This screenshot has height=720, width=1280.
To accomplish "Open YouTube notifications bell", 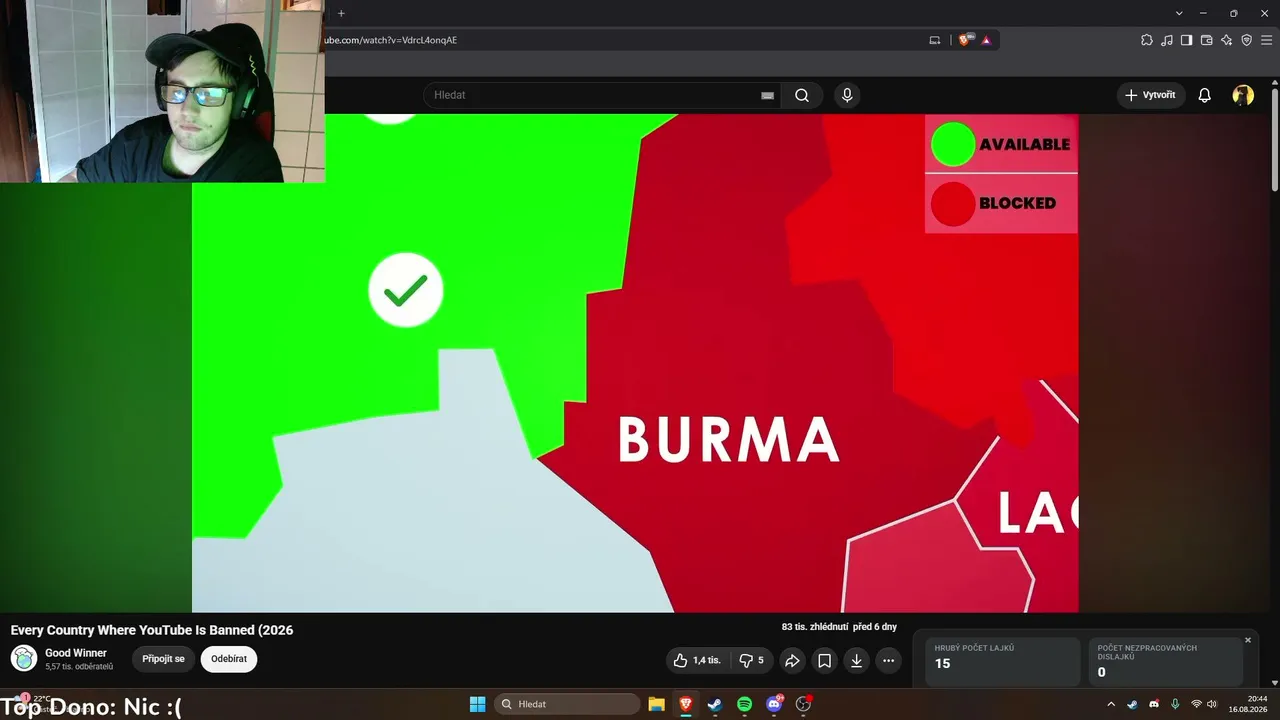I will pyautogui.click(x=1205, y=95).
